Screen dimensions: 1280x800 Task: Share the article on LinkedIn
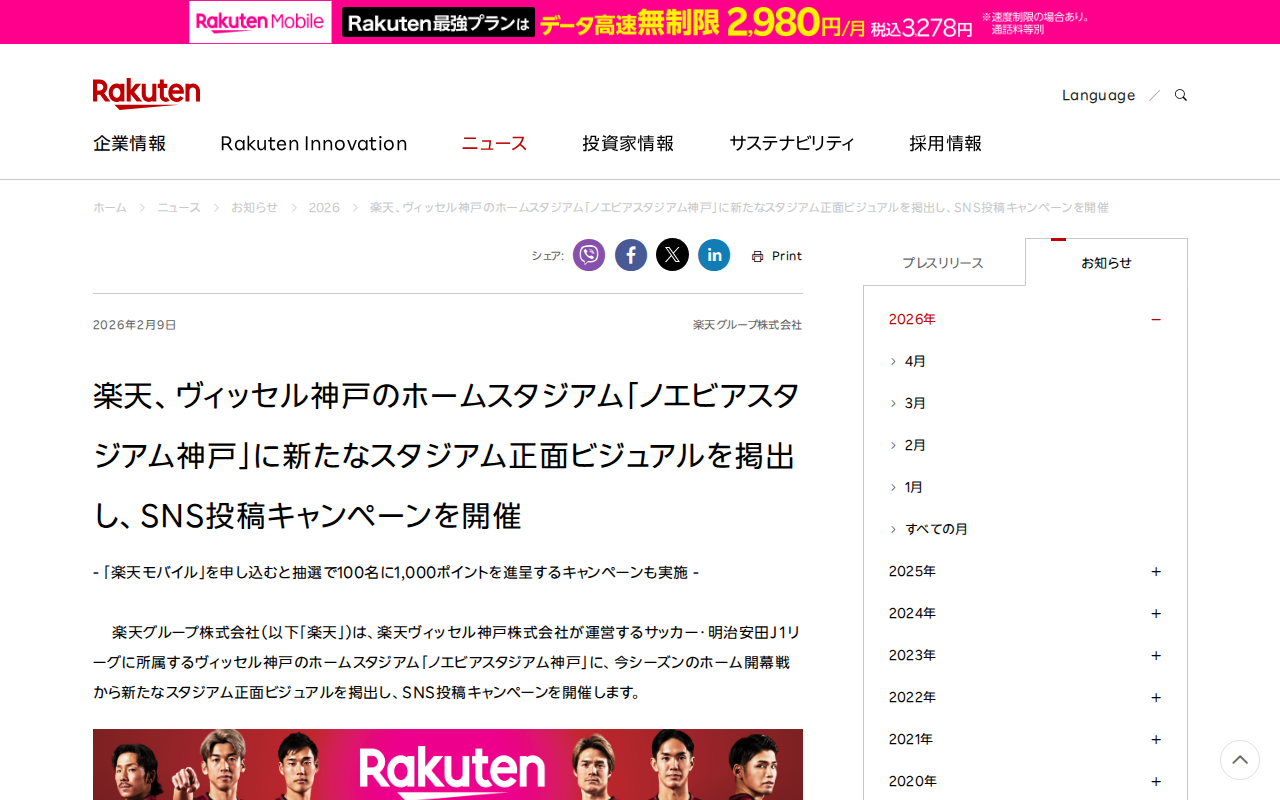tap(714, 255)
